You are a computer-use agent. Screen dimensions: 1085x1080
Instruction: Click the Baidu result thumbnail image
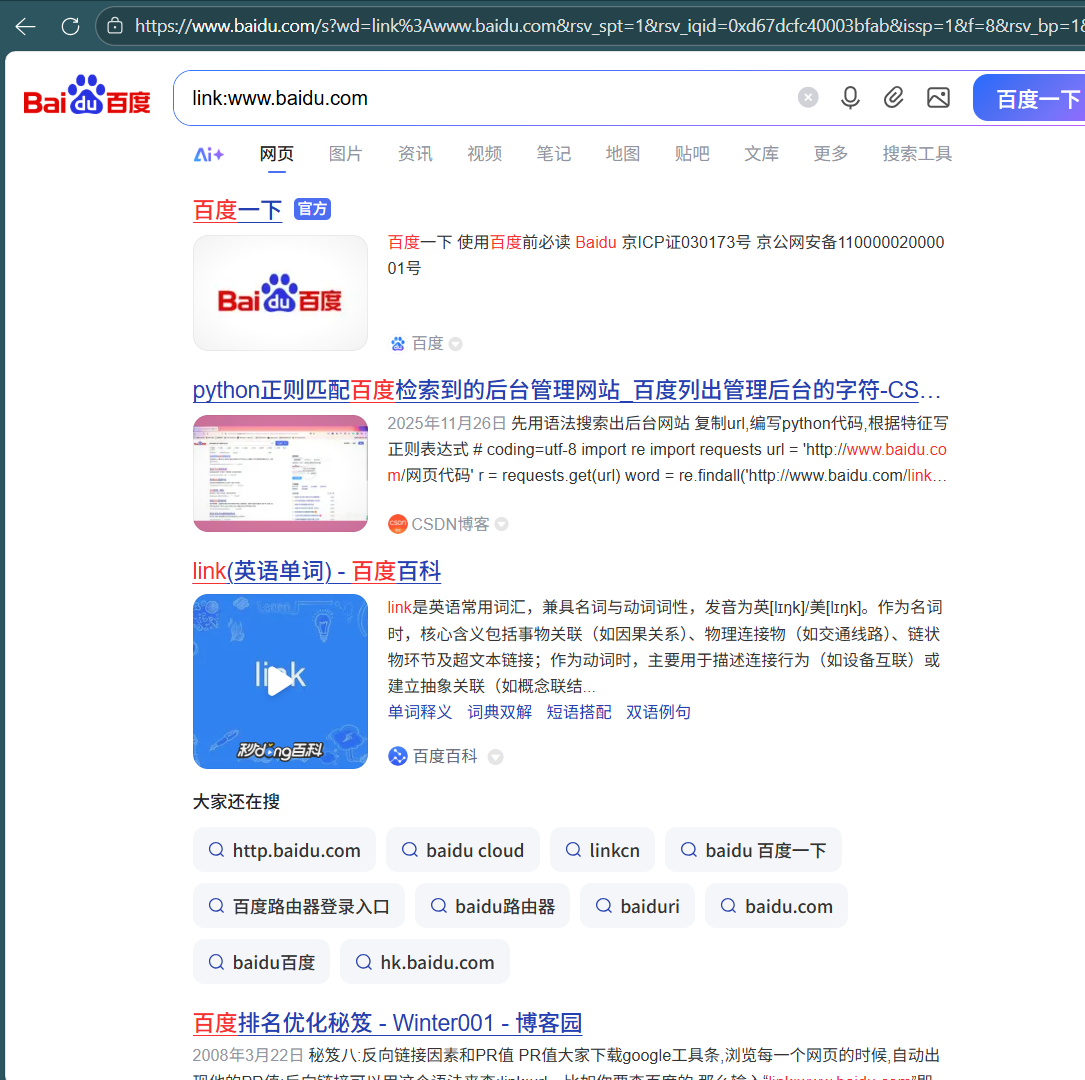tap(280, 292)
